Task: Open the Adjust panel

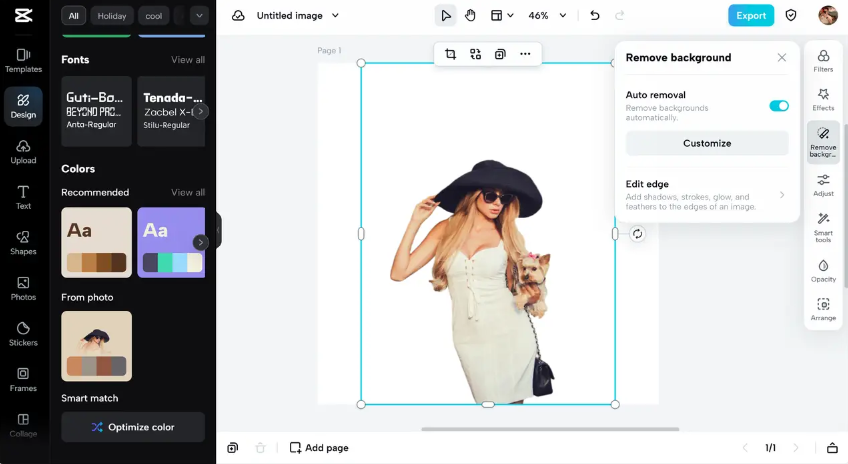Action: coord(823,184)
